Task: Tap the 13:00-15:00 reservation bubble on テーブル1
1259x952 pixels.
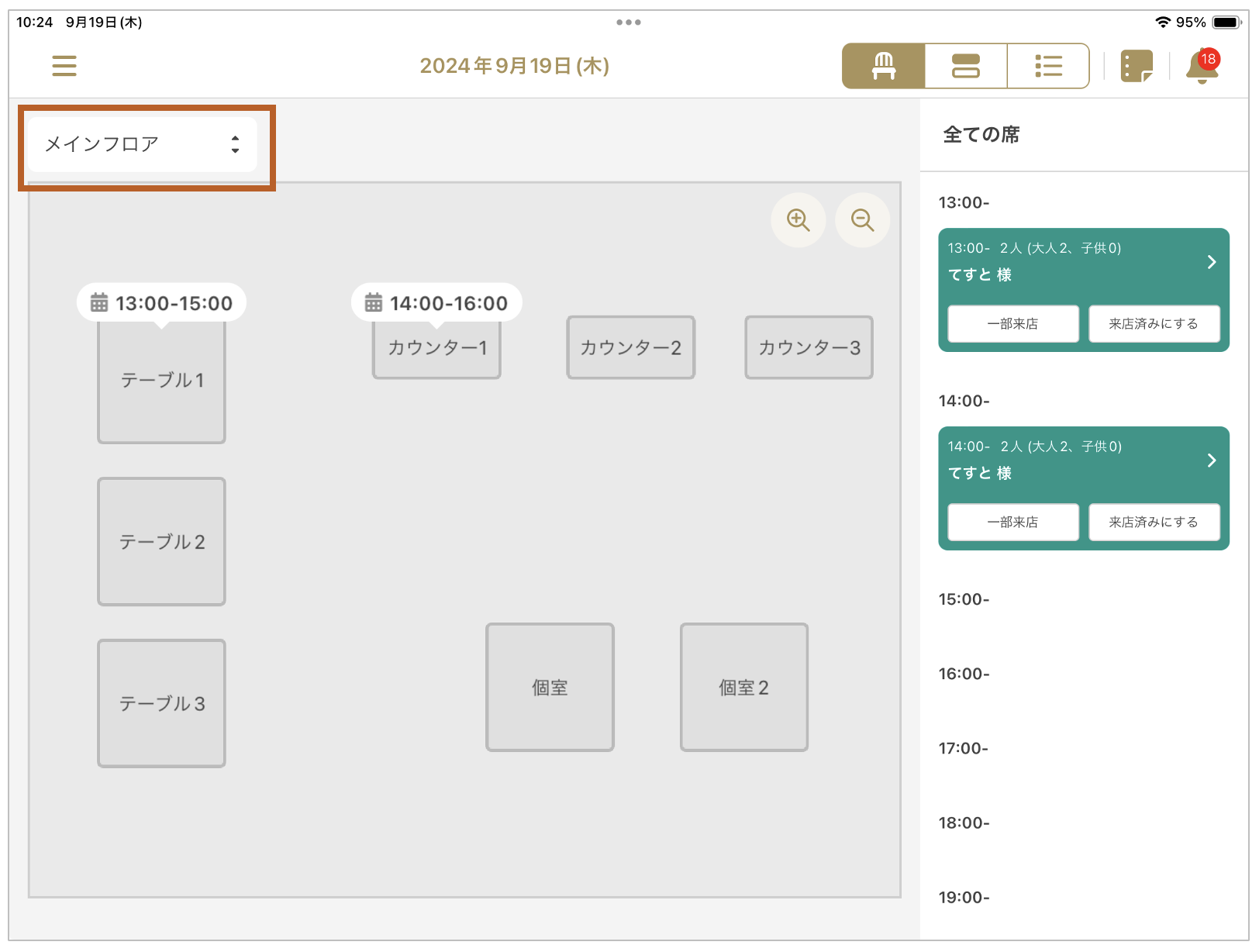Action: (x=161, y=303)
